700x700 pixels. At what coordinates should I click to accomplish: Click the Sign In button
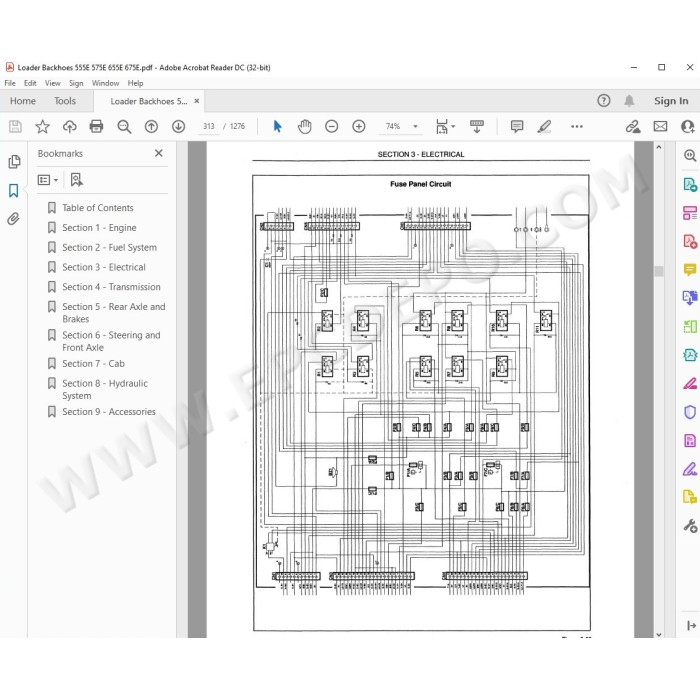pyautogui.click(x=671, y=101)
